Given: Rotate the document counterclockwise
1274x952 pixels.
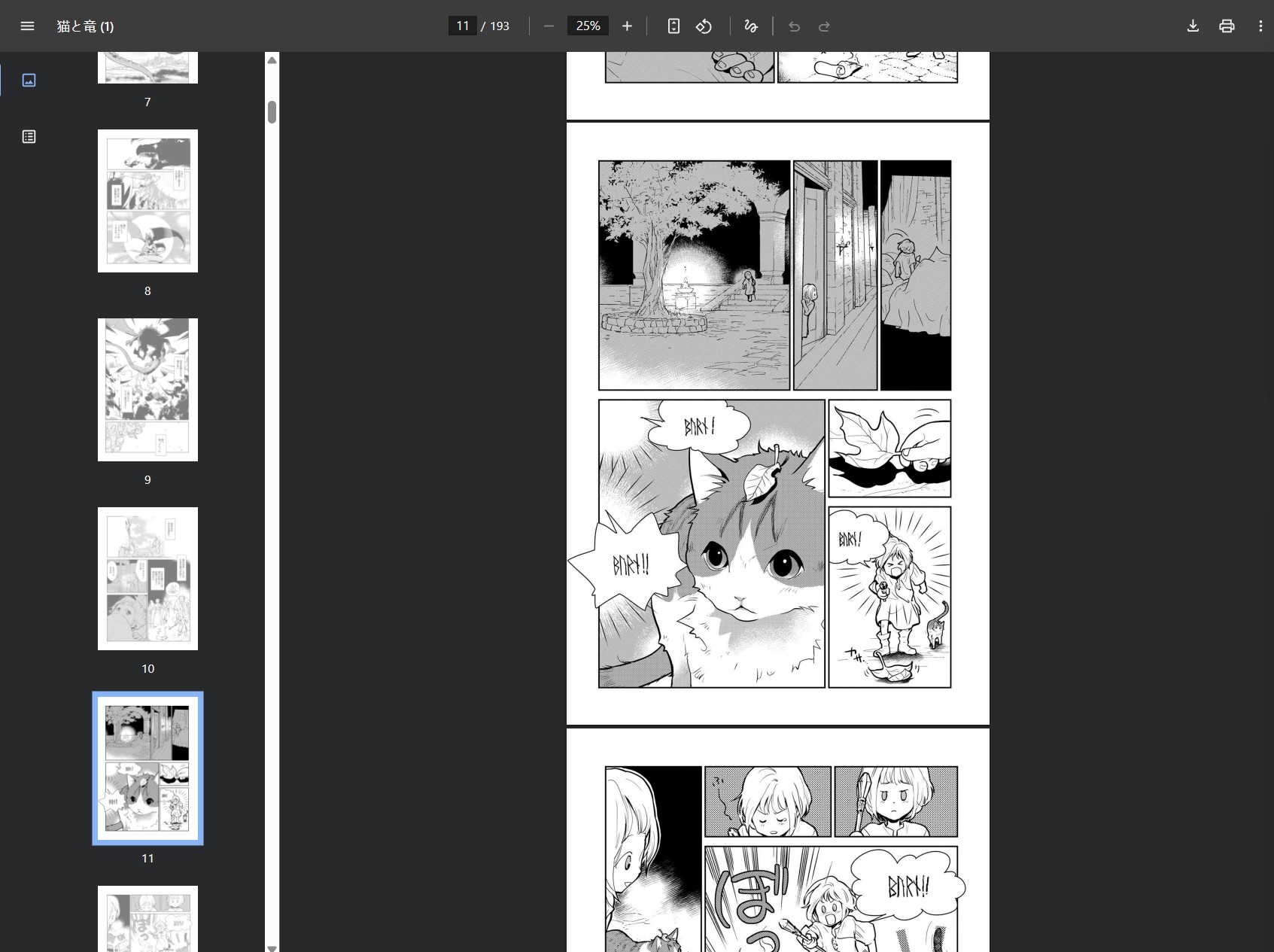Looking at the screenshot, I should (x=704, y=26).
